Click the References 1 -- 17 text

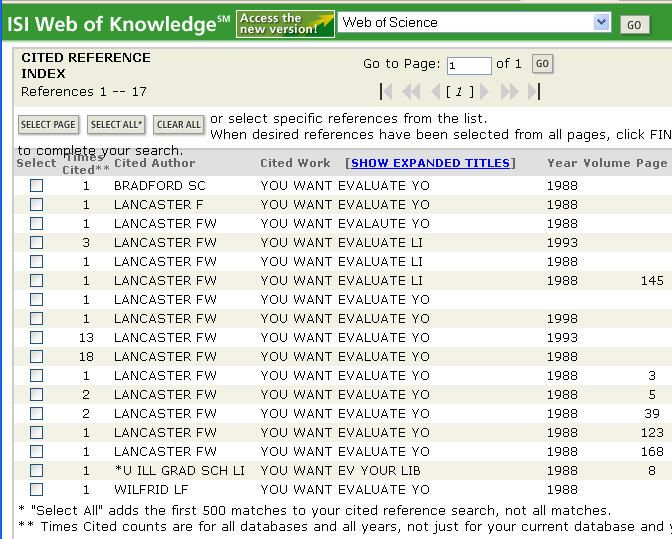tap(84, 92)
